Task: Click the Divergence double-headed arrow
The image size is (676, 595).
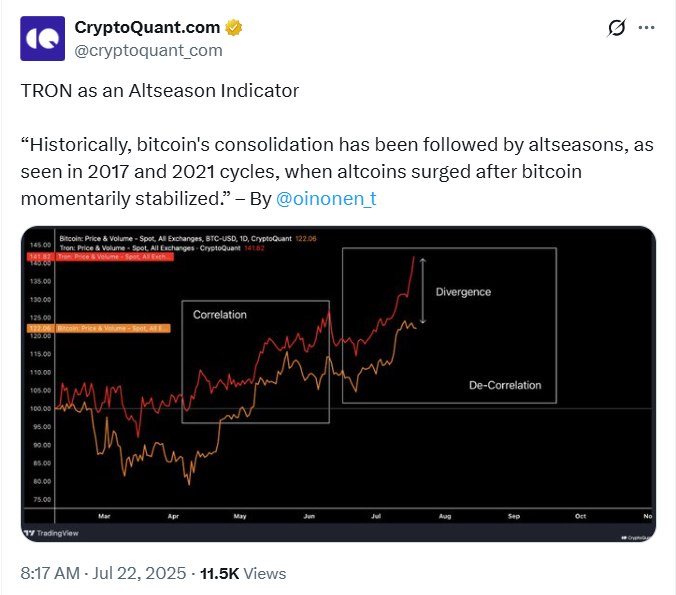Action: pyautogui.click(x=424, y=291)
